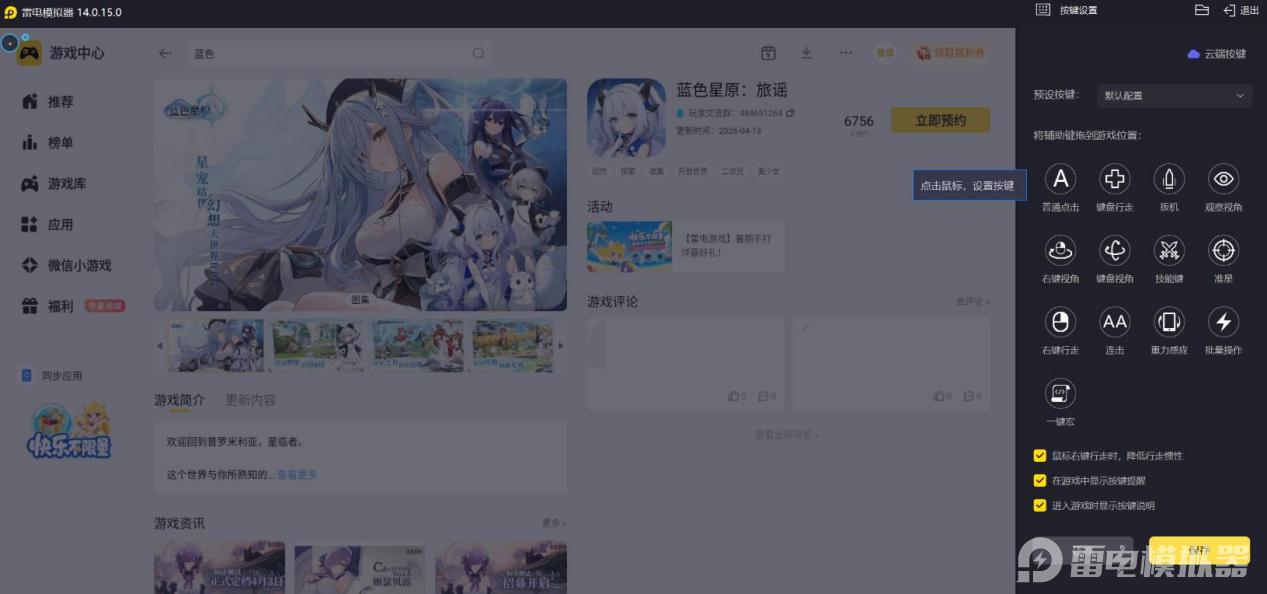Select the 技能键 crossed swords icon

tap(1169, 250)
